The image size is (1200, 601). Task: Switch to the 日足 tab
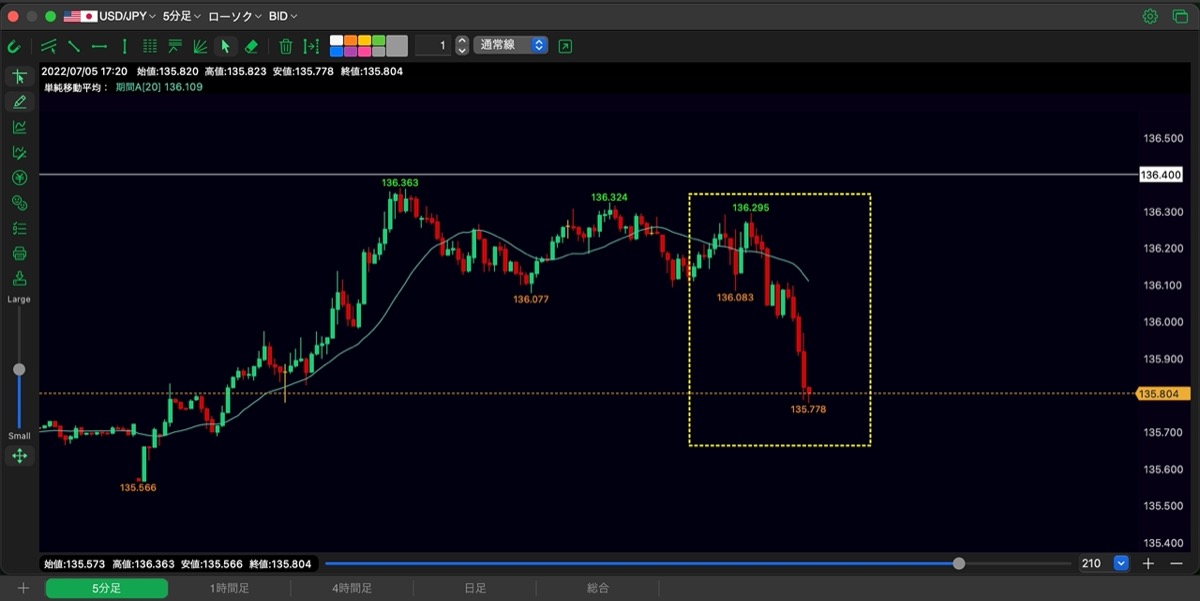[475, 588]
